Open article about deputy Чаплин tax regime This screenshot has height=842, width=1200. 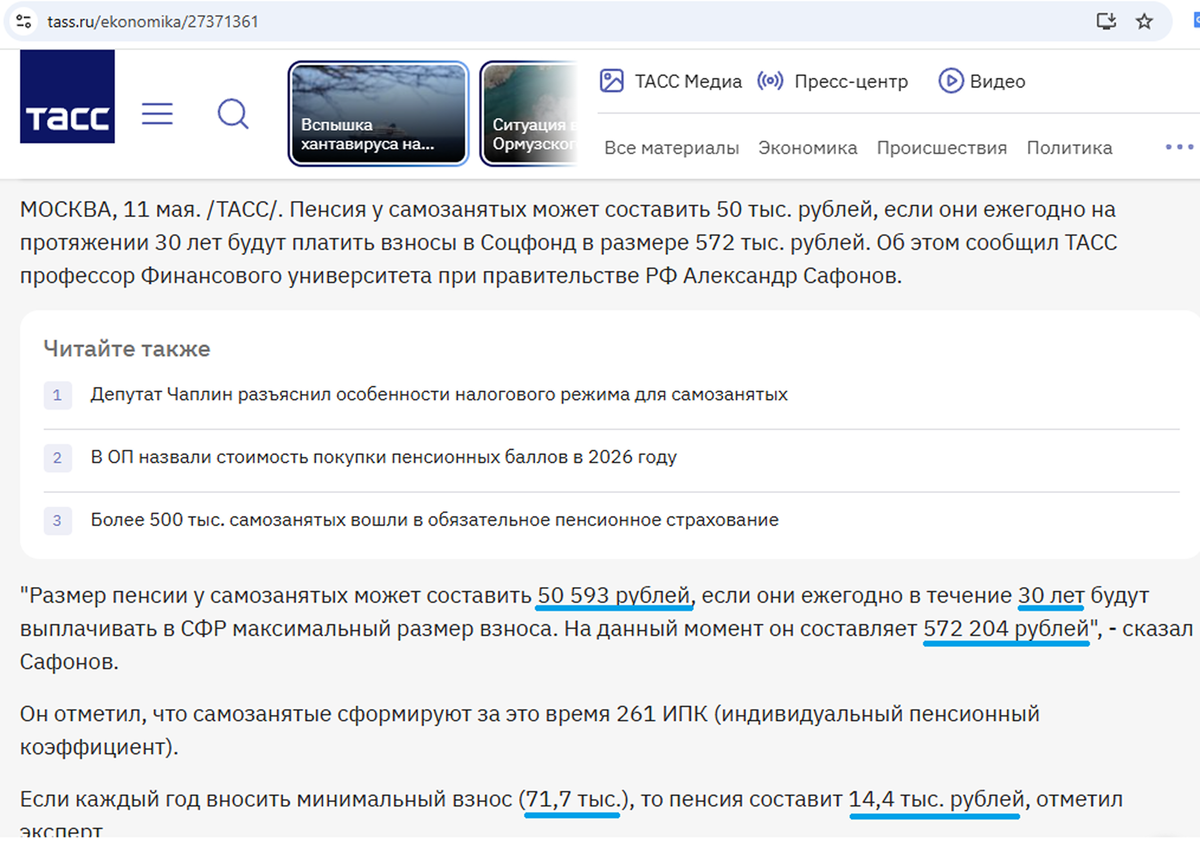click(439, 395)
